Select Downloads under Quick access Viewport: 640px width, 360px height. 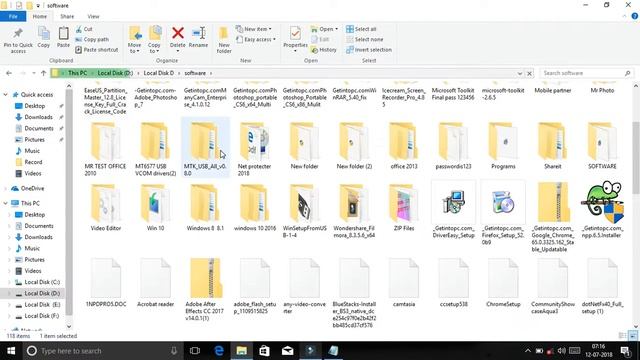pos(38,117)
